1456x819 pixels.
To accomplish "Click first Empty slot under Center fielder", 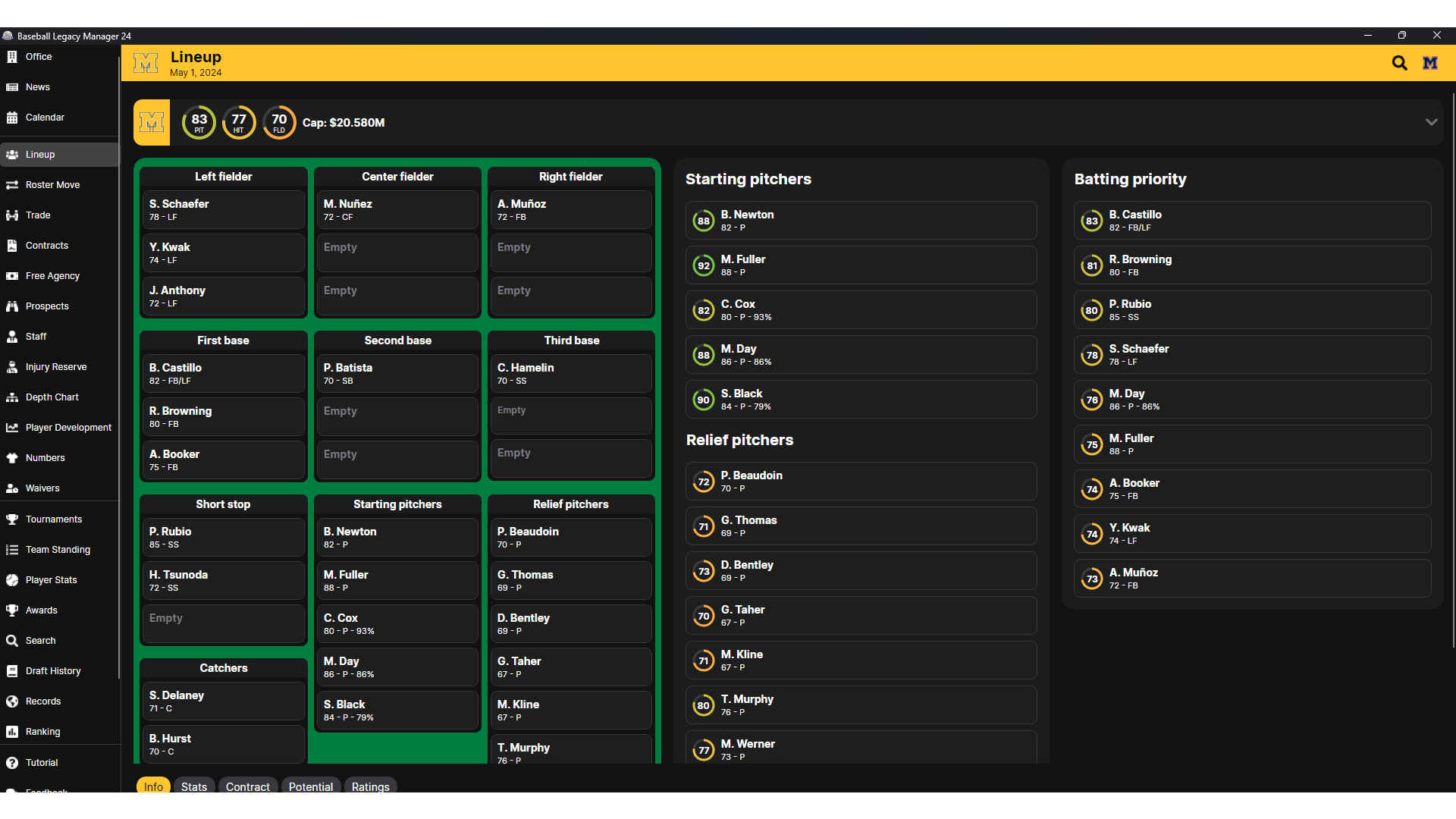I will pyautogui.click(x=398, y=253).
